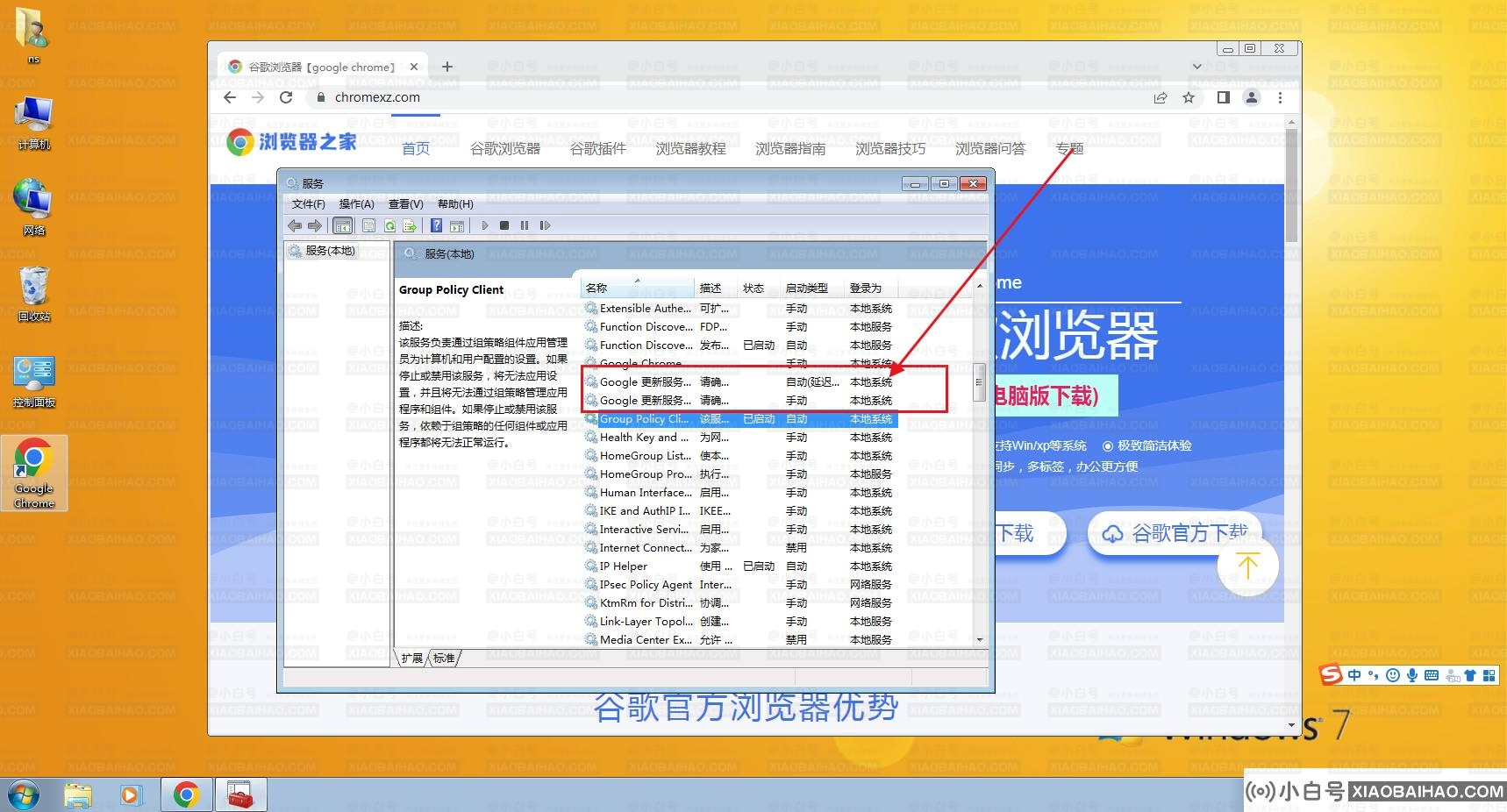Click the 描述 column header
This screenshot has width=1507, height=812.
click(716, 288)
